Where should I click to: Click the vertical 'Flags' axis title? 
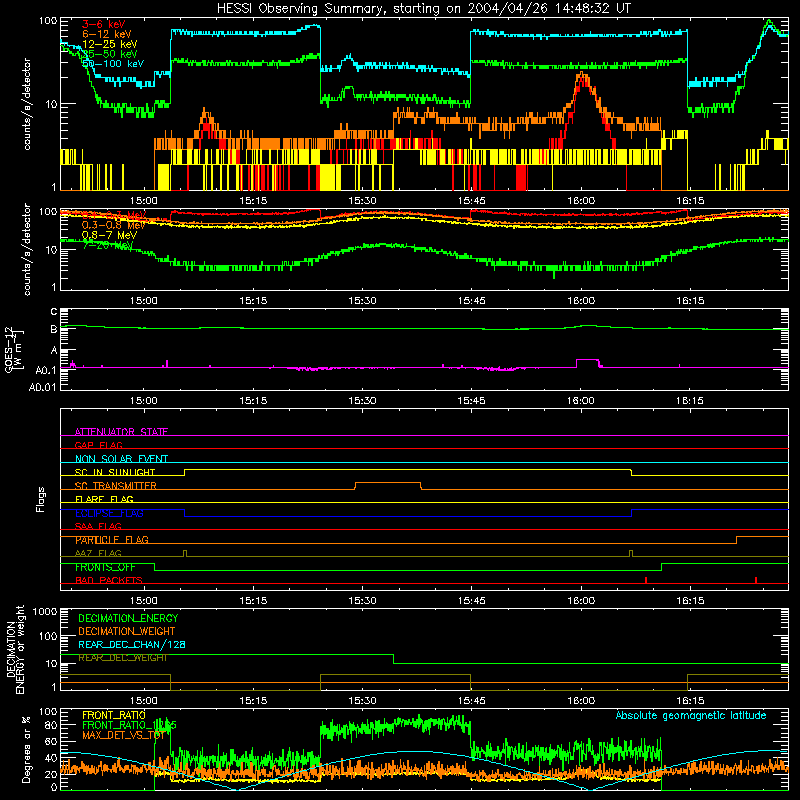[x=40, y=499]
